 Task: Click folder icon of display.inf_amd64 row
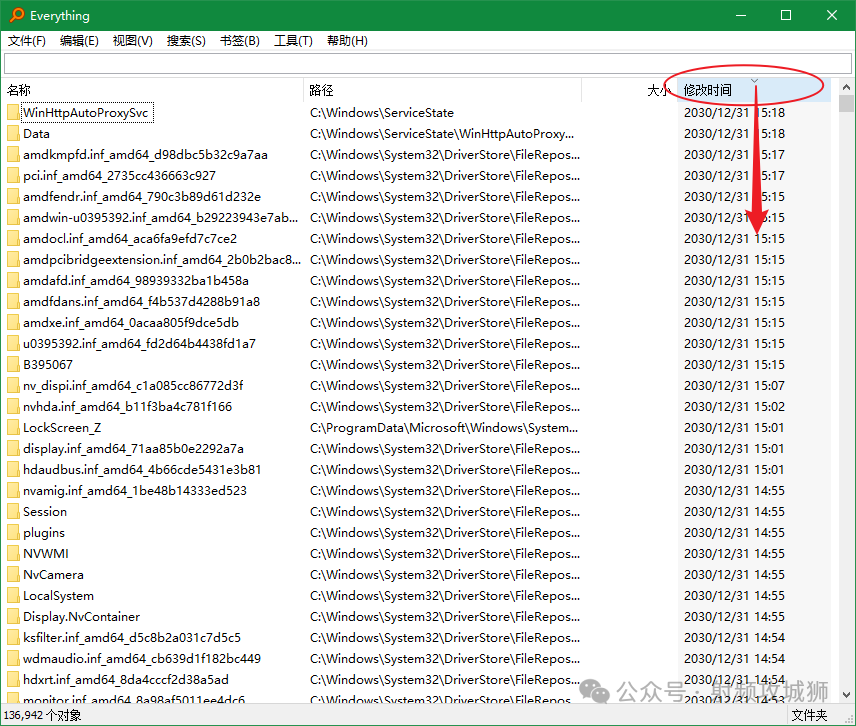(x=14, y=449)
